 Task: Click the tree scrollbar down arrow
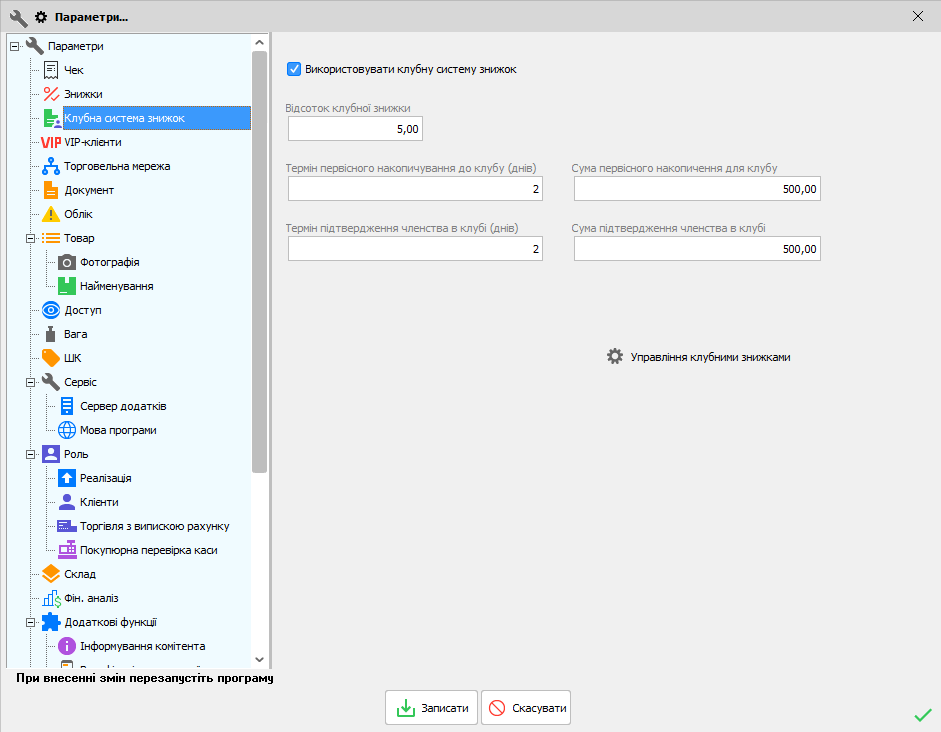coord(260,659)
